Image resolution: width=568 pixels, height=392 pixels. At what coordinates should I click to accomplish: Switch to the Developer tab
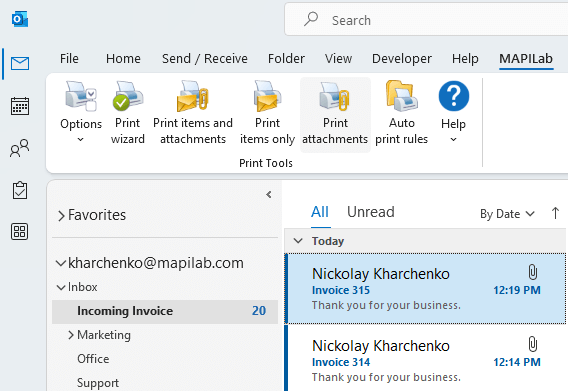point(402,58)
